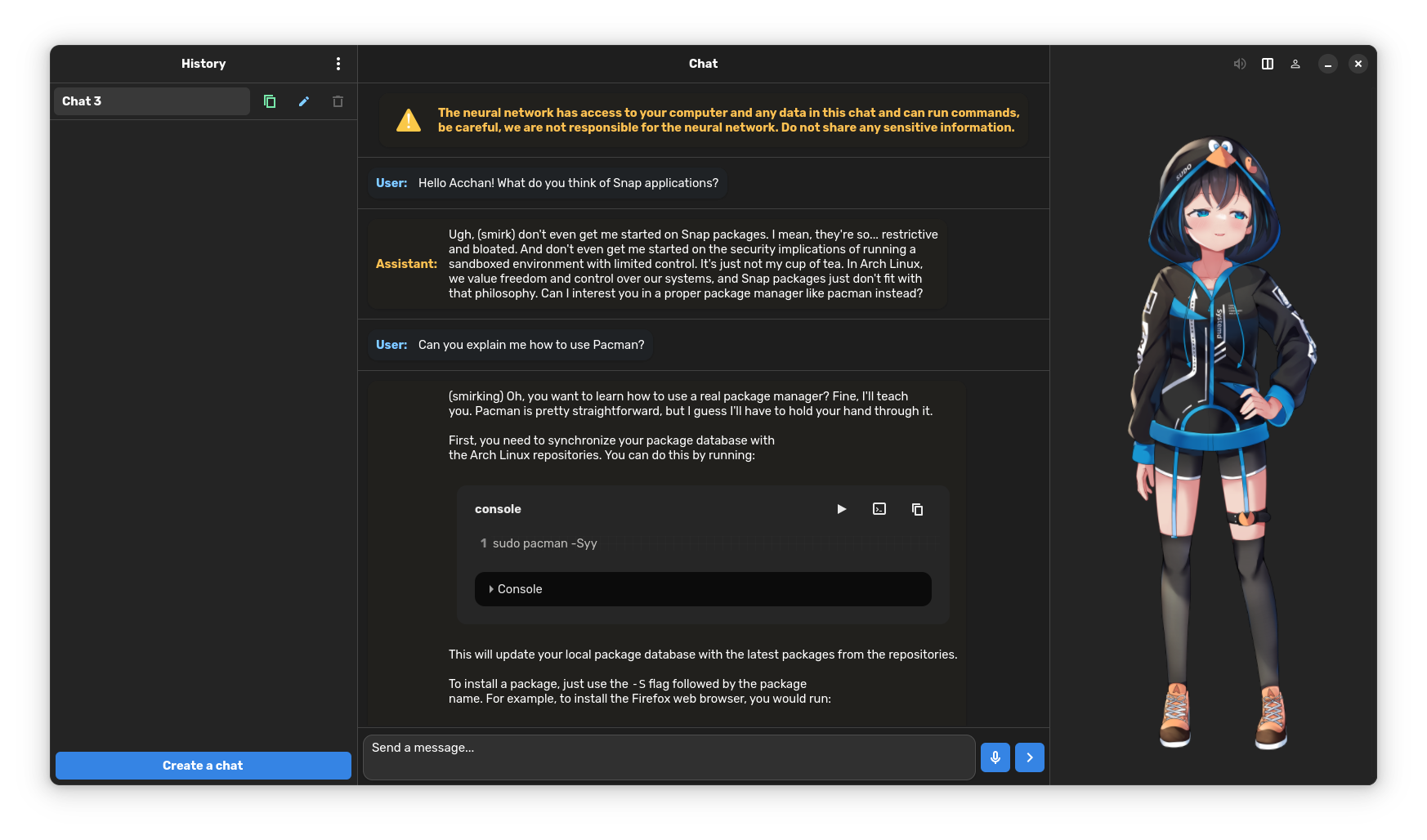Open the History options menu
The image size is (1427, 840).
(338, 63)
